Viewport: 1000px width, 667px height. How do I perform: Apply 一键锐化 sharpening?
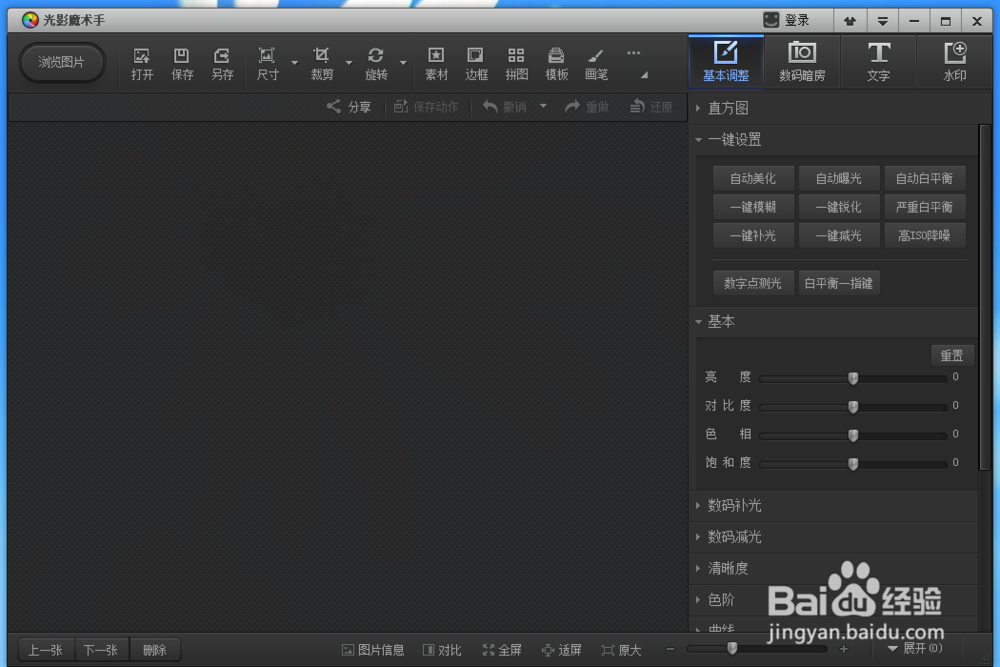pyautogui.click(x=839, y=207)
